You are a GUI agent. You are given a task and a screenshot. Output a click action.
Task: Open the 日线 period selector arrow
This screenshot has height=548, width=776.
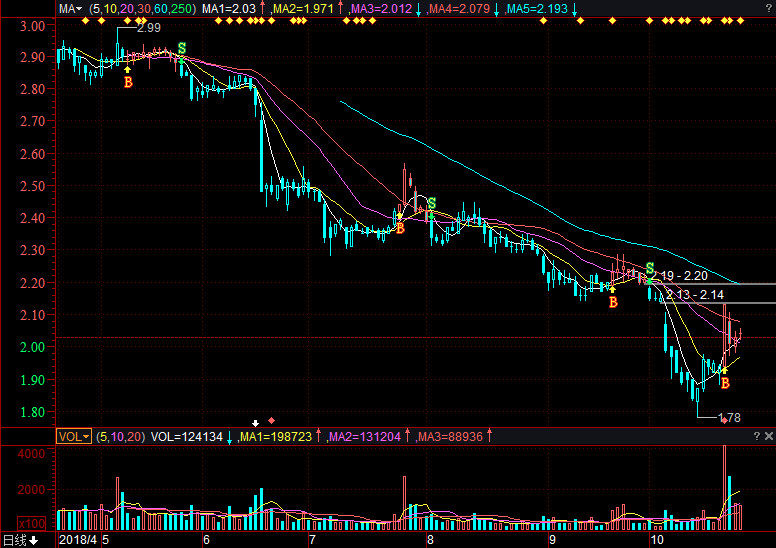click(34, 541)
